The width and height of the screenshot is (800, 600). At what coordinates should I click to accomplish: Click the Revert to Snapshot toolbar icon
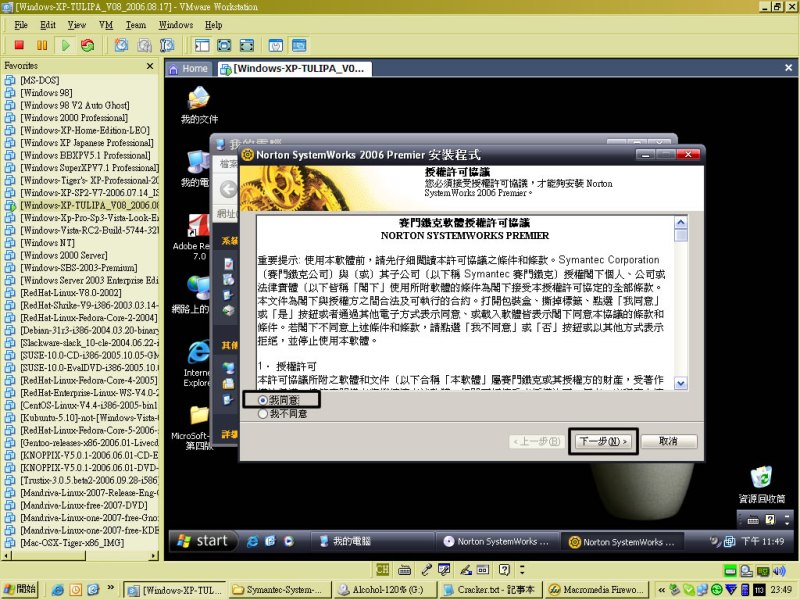[144, 45]
